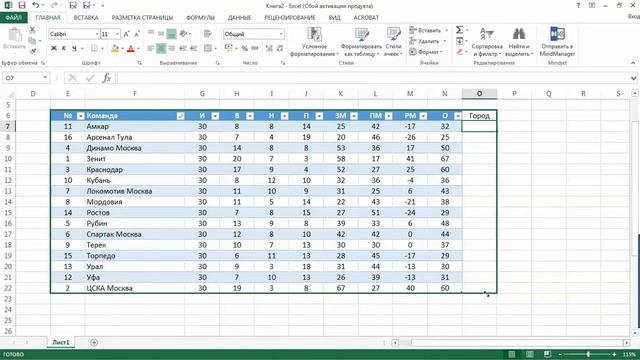Click into the formula bar

click(372, 78)
